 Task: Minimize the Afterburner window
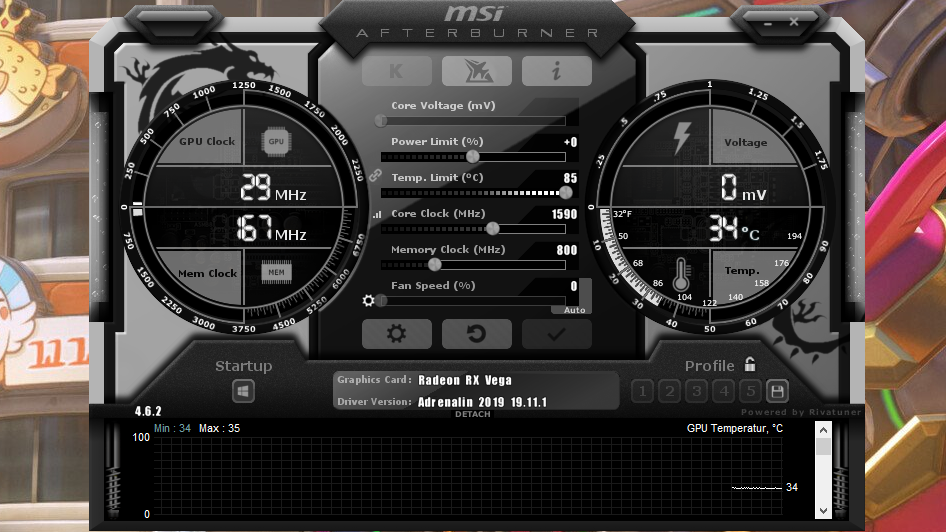(767, 24)
